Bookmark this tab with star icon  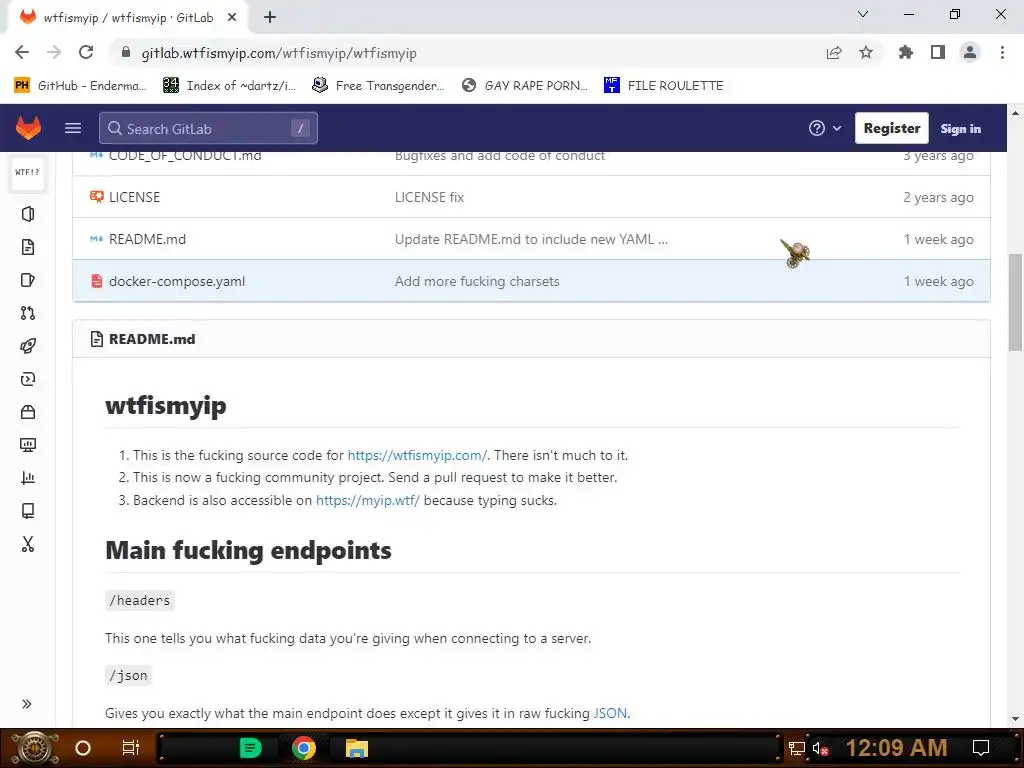(x=865, y=52)
